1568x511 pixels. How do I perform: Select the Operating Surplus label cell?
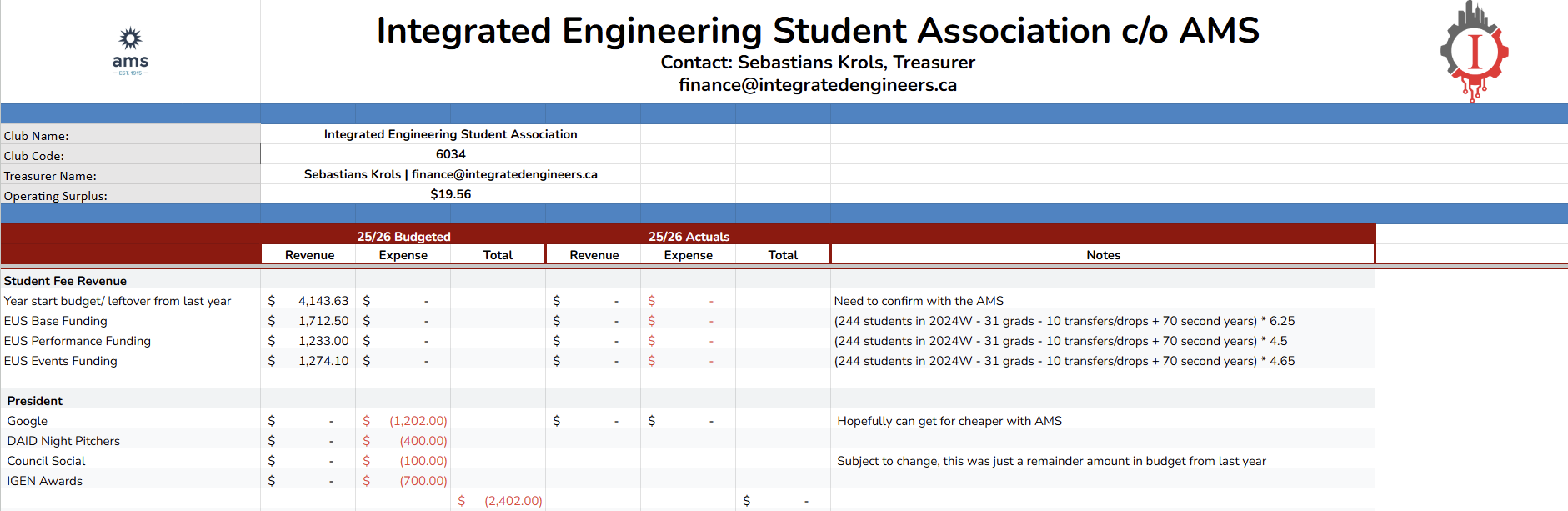tap(131, 195)
